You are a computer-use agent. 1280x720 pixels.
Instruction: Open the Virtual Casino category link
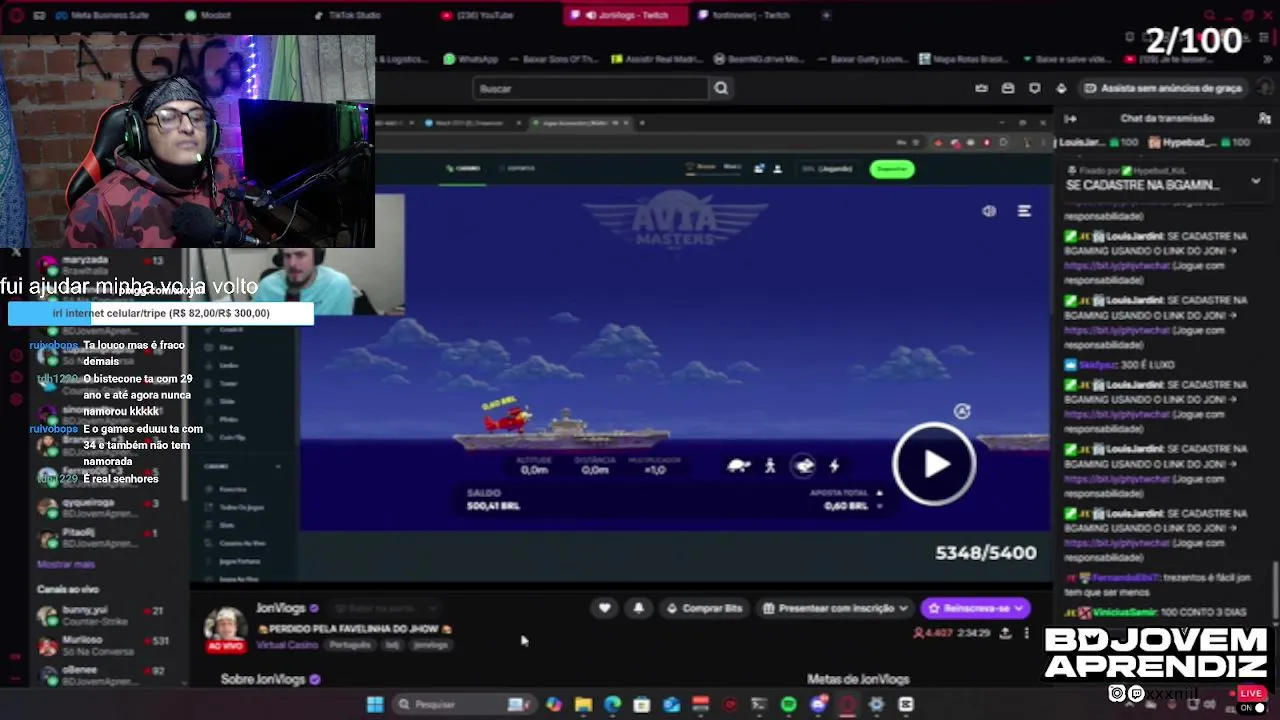pos(287,645)
